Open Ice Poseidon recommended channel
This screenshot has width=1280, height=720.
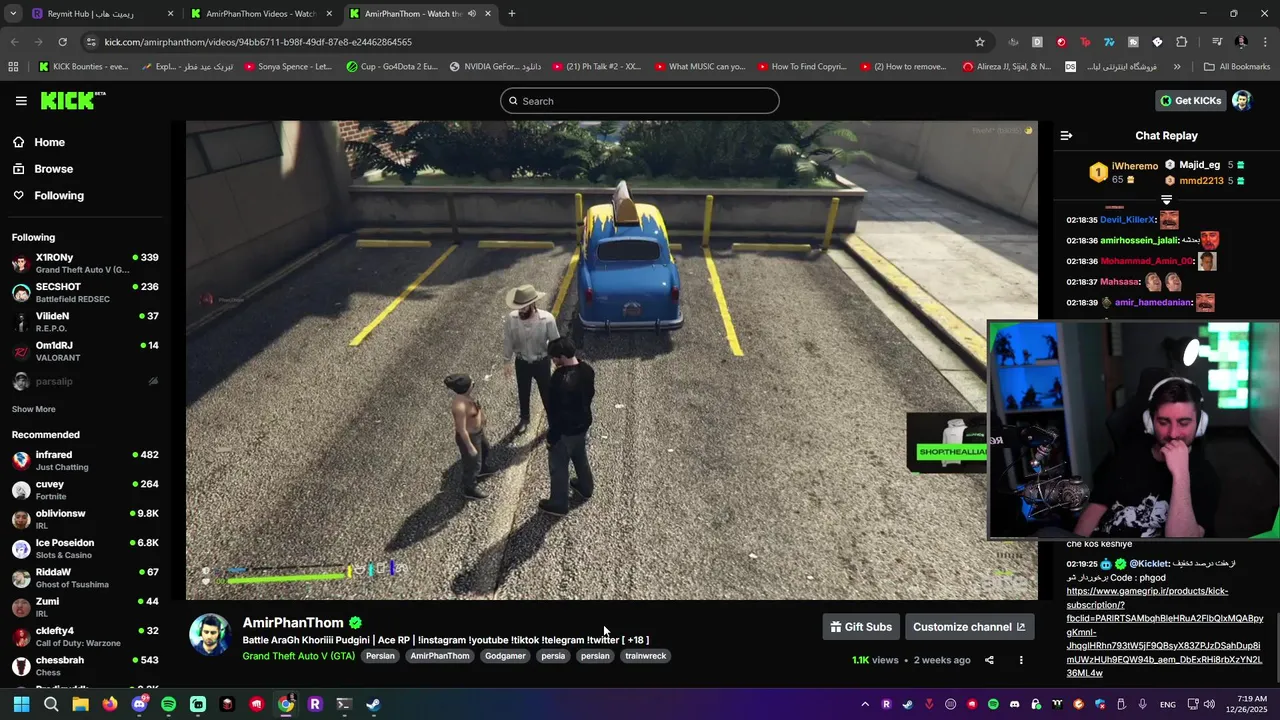(x=85, y=548)
